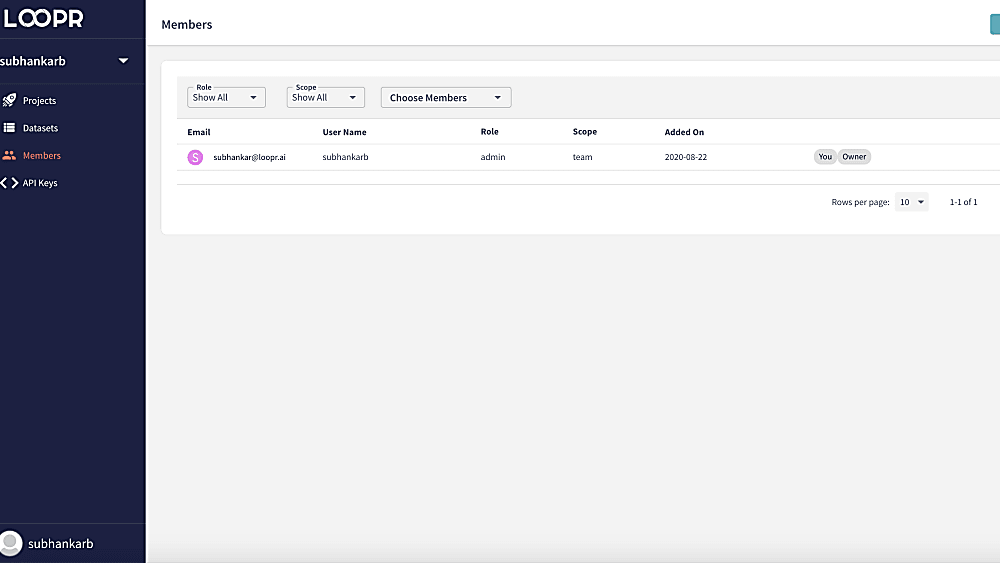Open API Keys in sidebar
This screenshot has width=1000, height=563.
(40, 183)
